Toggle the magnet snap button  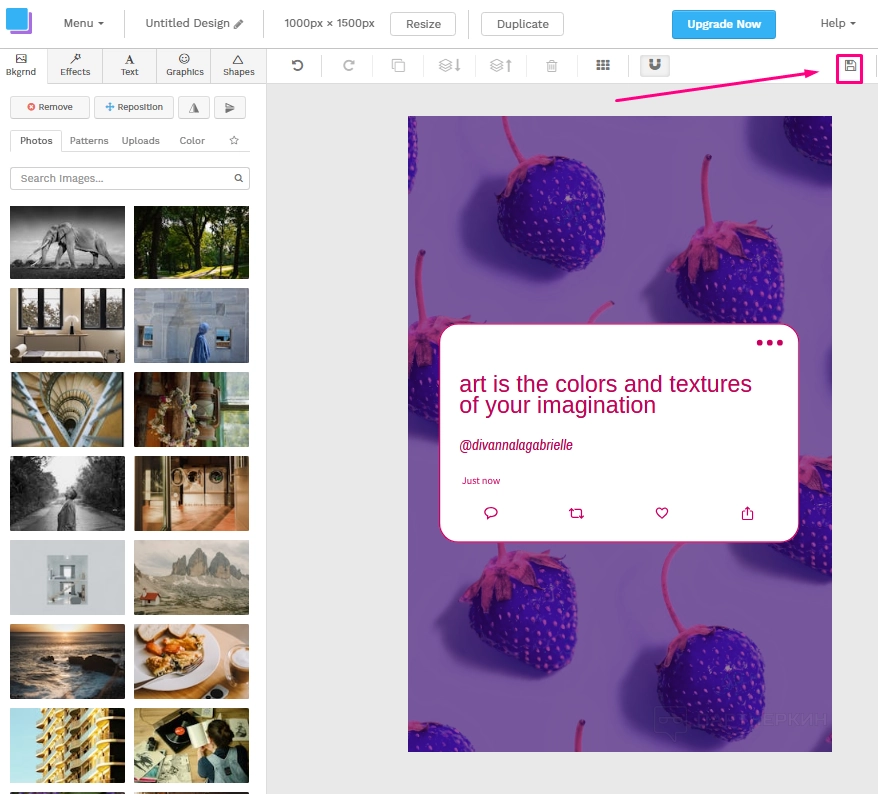(x=655, y=65)
